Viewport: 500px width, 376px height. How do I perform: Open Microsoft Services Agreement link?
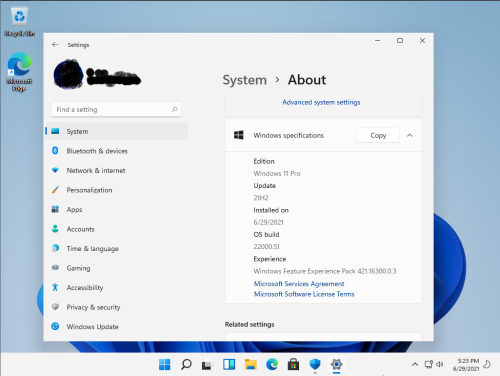(299, 284)
